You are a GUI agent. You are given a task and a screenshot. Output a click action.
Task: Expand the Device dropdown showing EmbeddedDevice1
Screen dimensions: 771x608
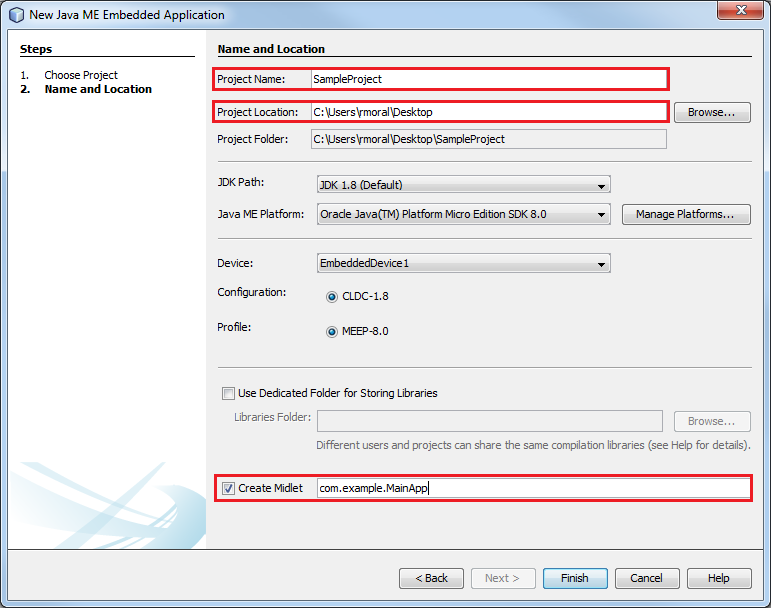point(464,263)
